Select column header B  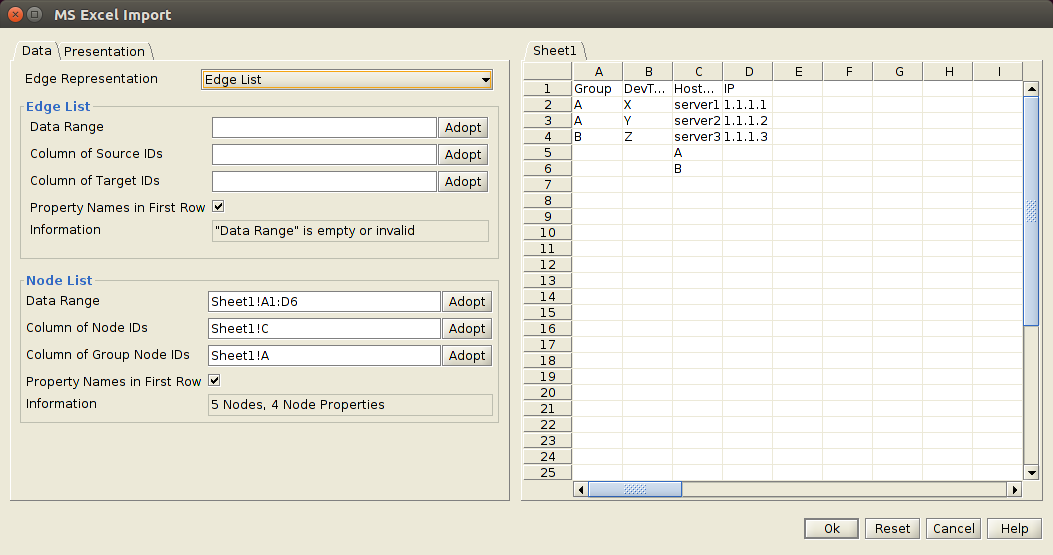tap(648, 72)
